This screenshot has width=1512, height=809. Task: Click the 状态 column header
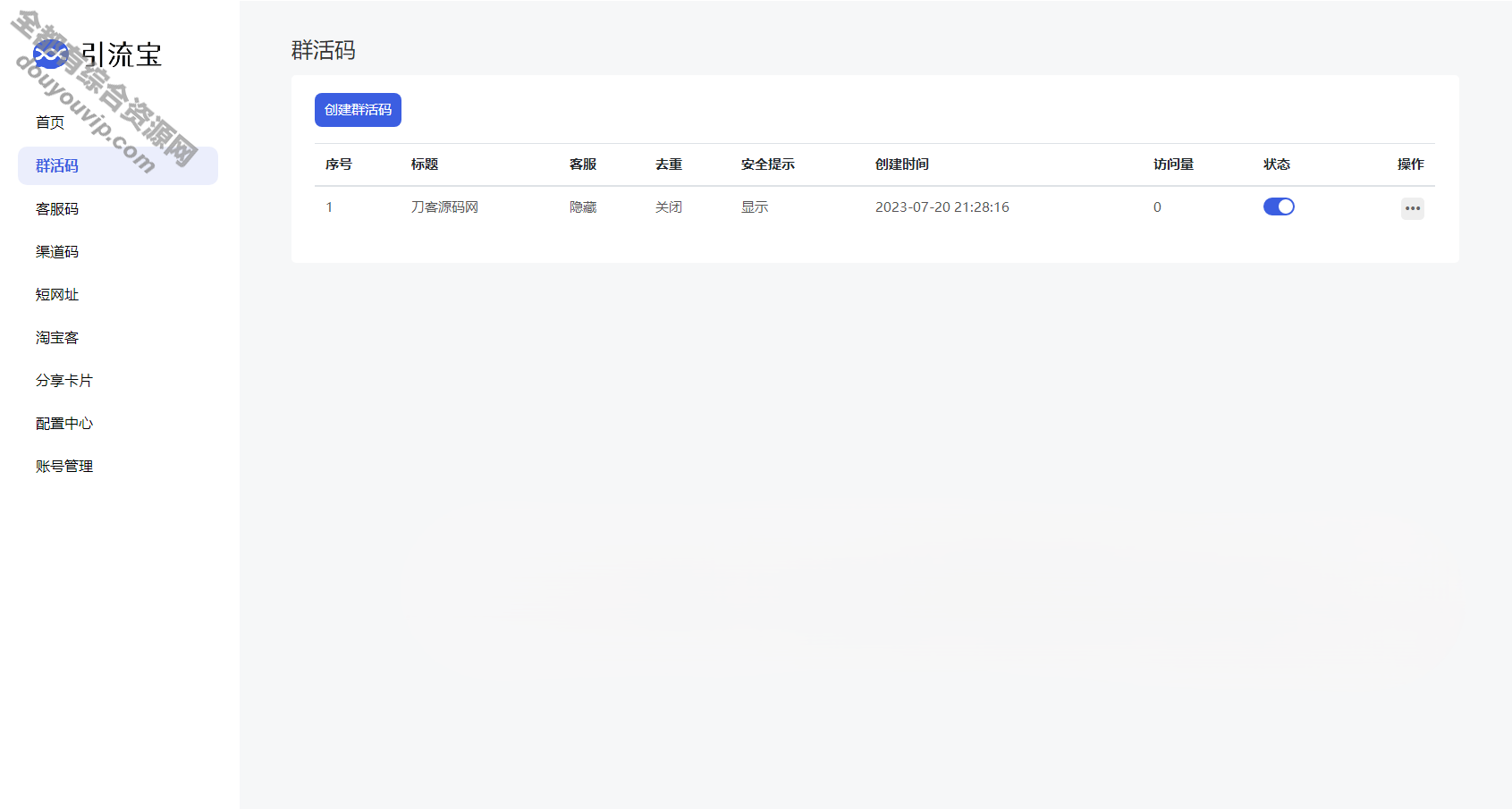(1277, 164)
